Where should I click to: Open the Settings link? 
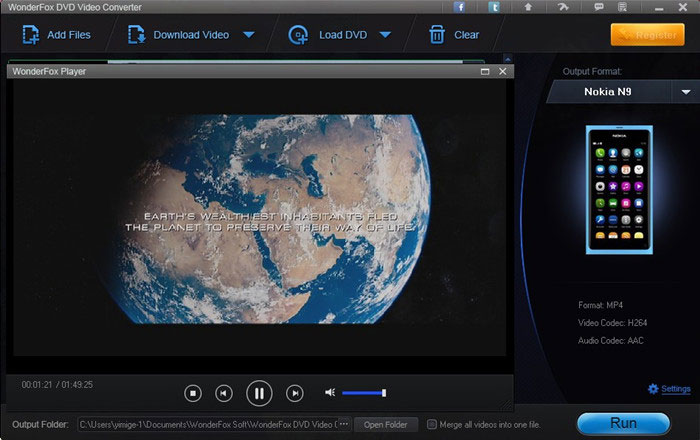[x=675, y=389]
